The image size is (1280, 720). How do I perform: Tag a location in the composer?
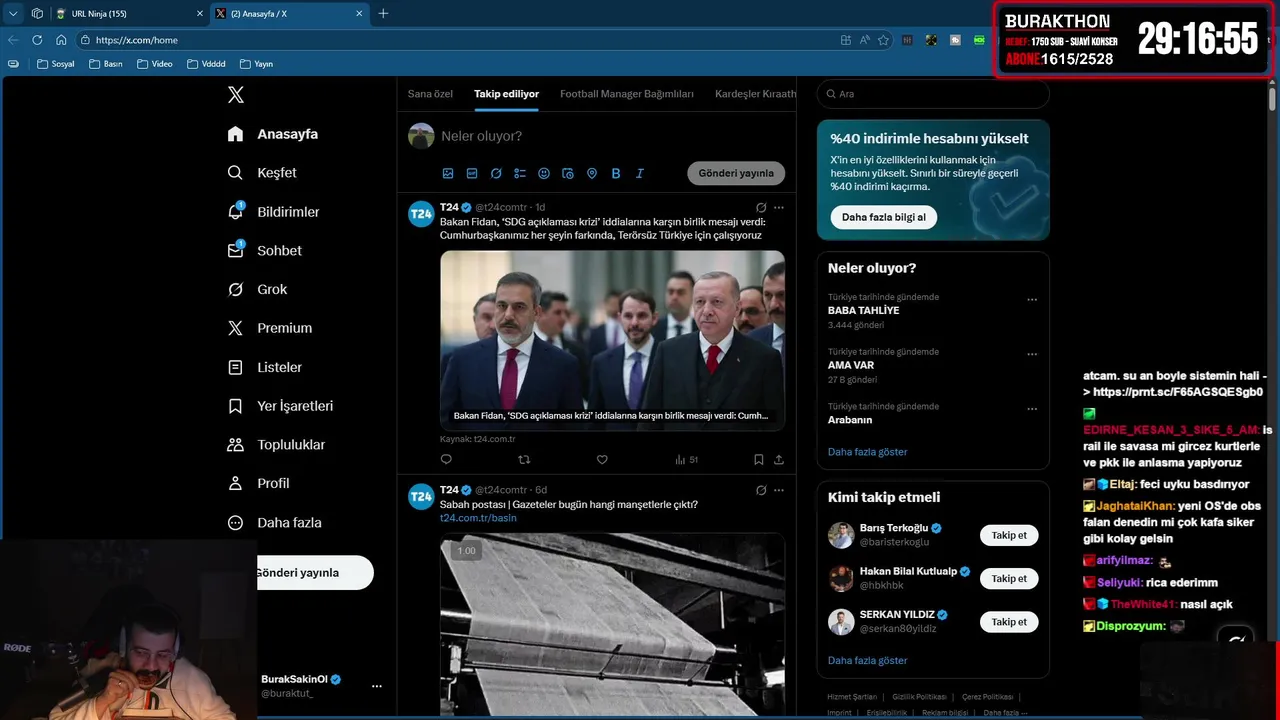(592, 173)
